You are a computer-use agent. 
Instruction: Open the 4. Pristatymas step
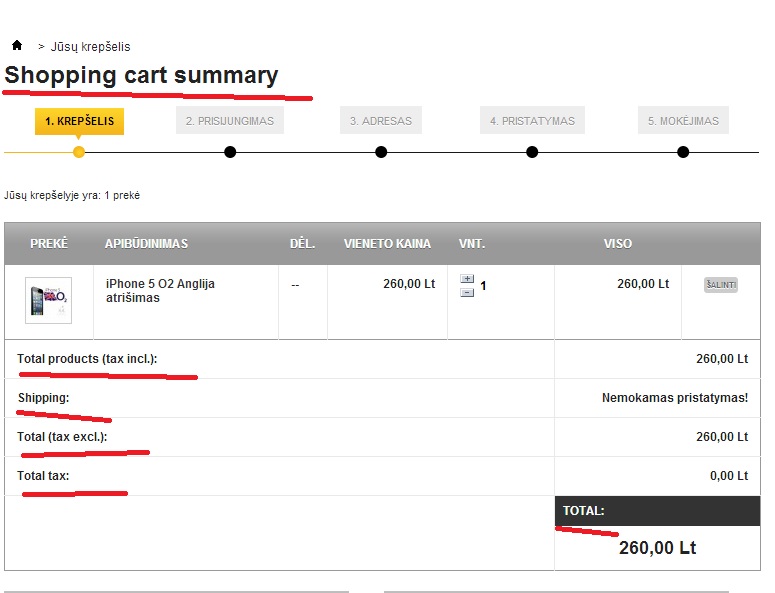pyautogui.click(x=532, y=121)
